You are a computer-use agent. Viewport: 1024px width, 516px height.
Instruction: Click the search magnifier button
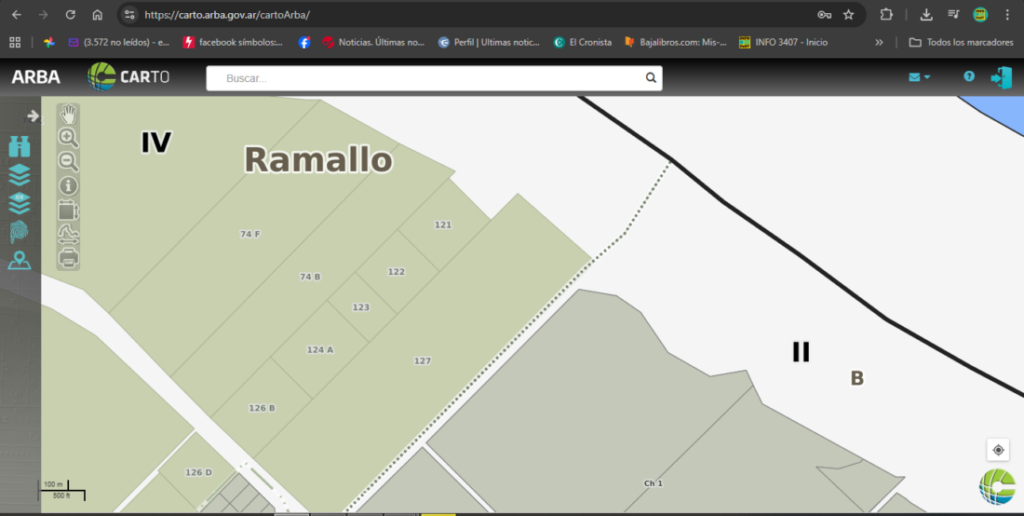(x=651, y=78)
